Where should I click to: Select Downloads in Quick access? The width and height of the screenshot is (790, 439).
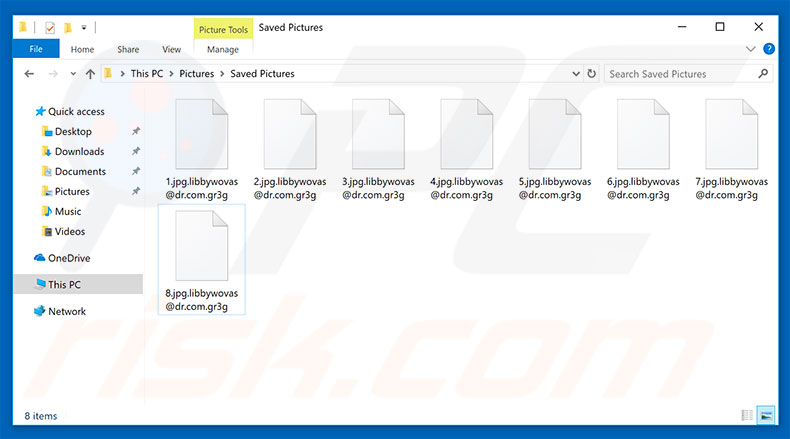tap(79, 151)
